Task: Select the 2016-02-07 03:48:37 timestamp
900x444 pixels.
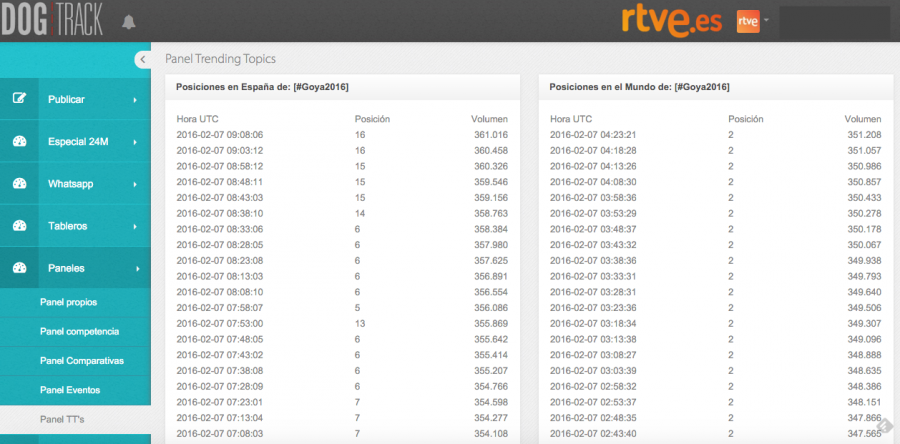Action: coord(593,229)
